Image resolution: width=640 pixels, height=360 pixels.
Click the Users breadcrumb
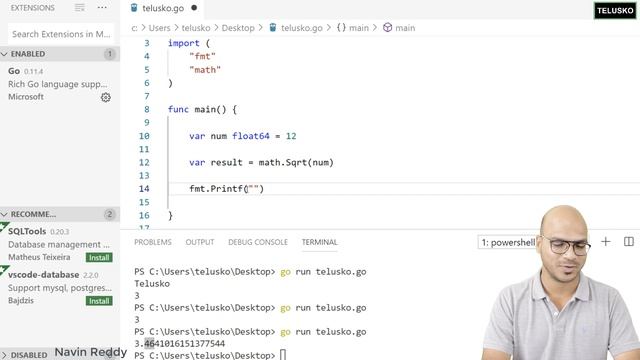pos(159,28)
